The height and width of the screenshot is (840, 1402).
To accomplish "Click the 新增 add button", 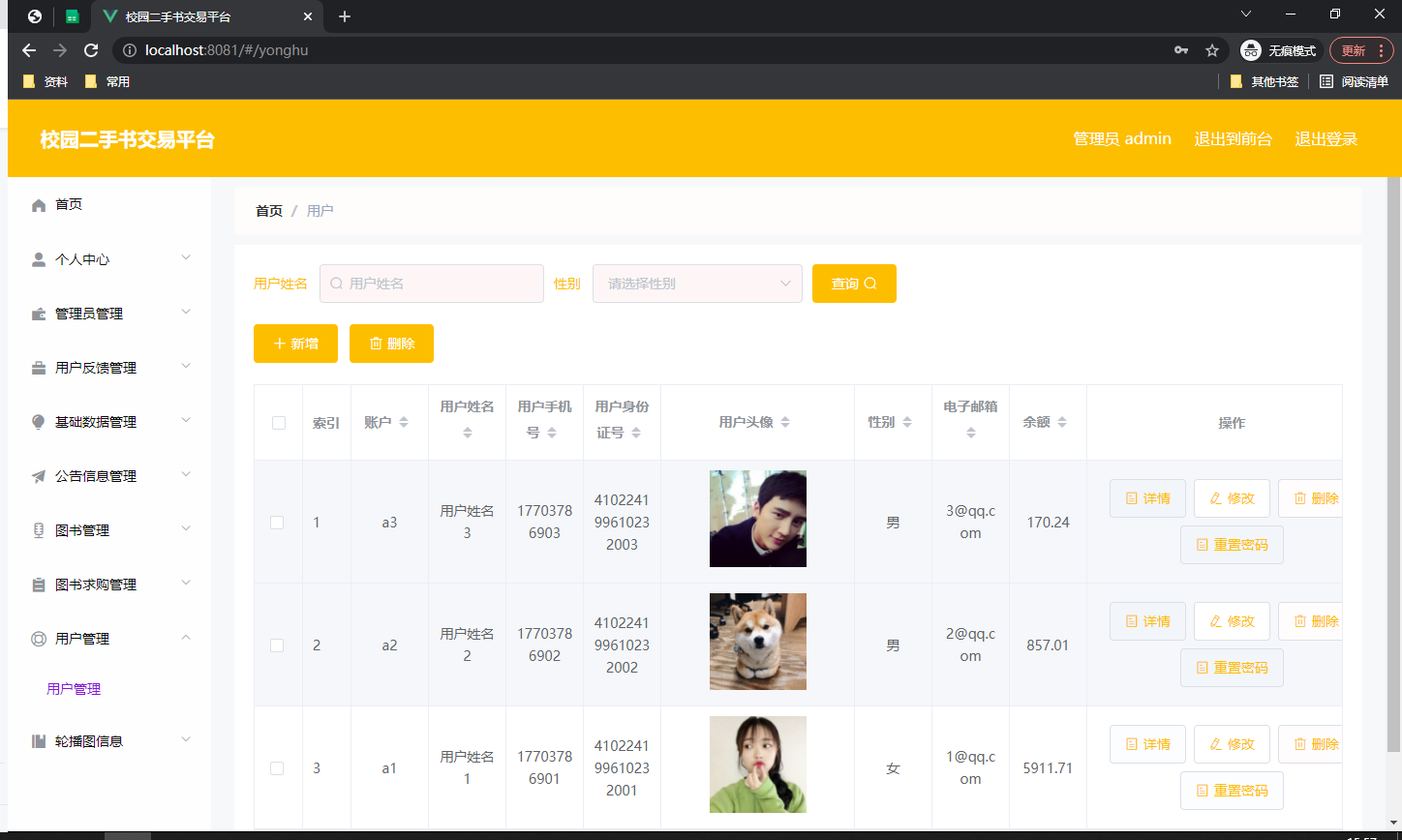I will click(x=295, y=344).
